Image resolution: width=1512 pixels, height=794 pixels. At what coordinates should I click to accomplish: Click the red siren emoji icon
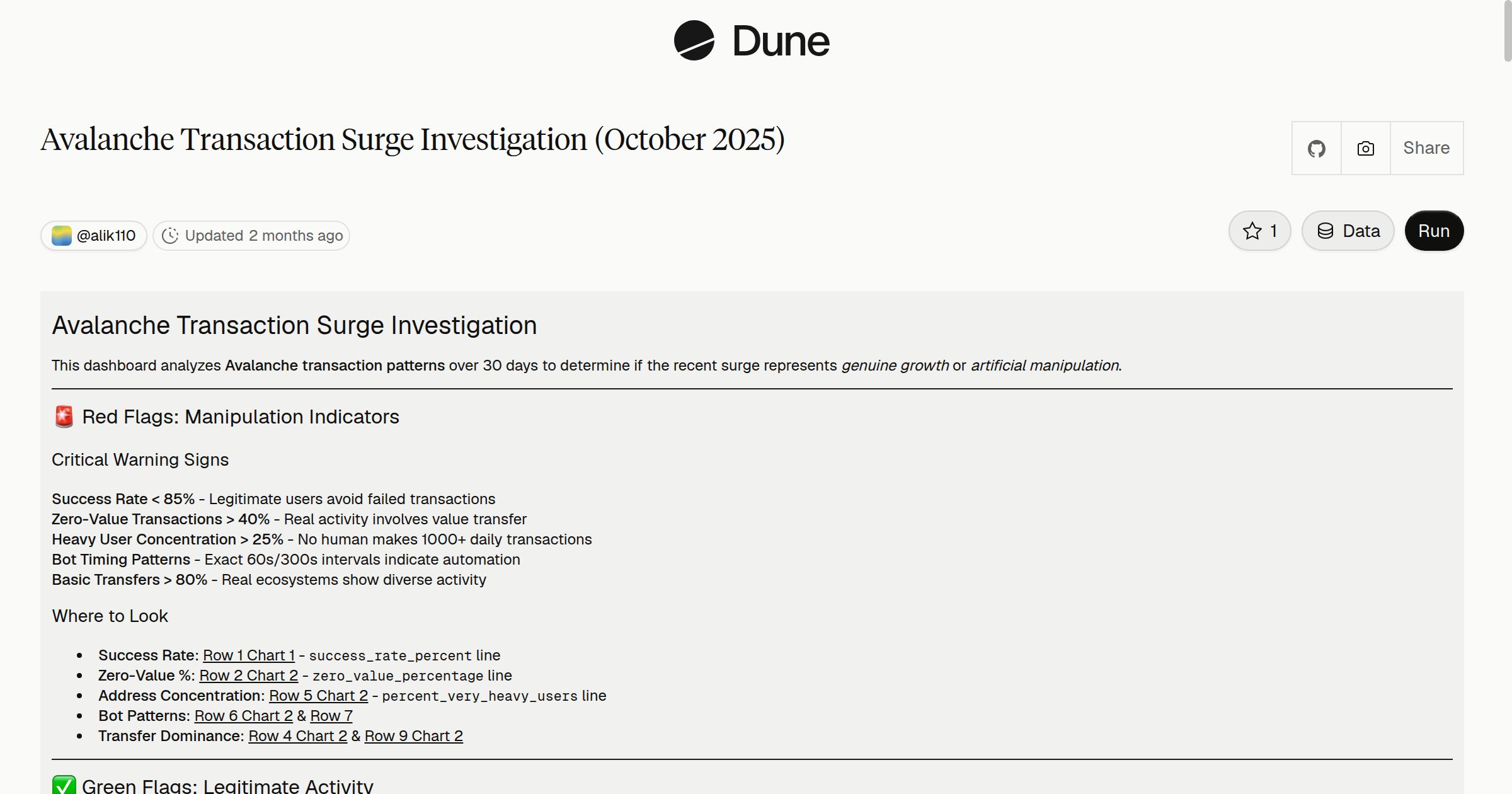pyautogui.click(x=64, y=417)
